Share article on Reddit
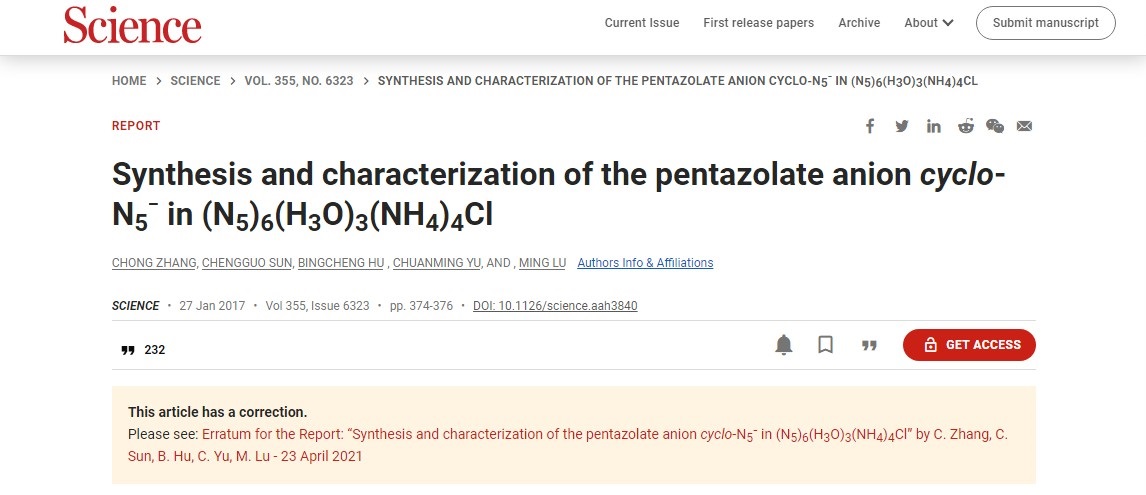This screenshot has width=1146, height=495. (x=965, y=126)
